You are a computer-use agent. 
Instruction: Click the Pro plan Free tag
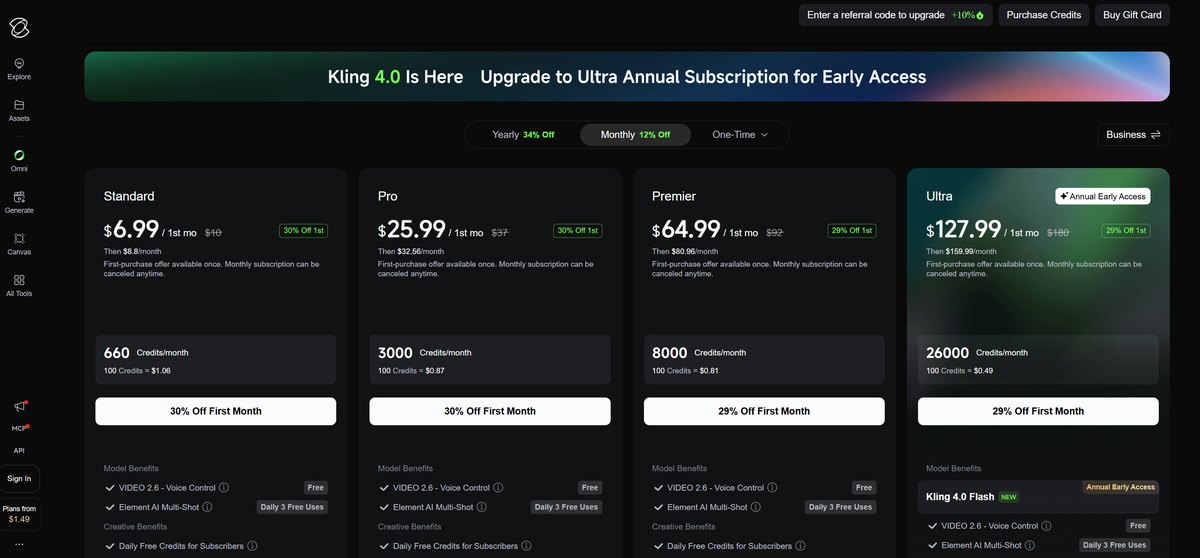pos(590,488)
